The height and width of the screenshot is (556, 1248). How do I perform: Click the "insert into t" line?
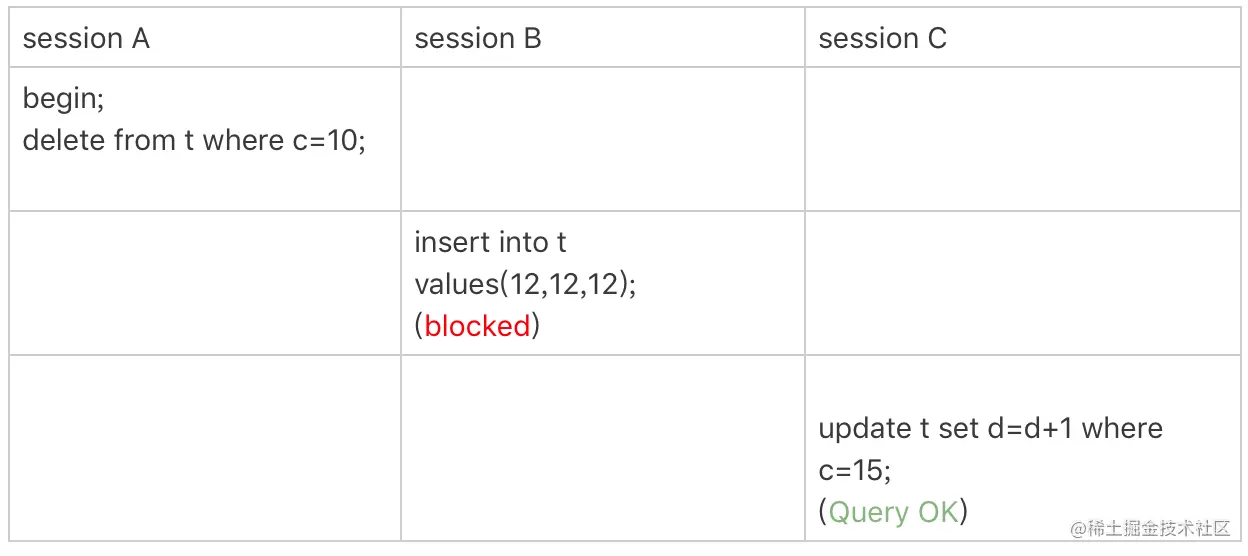coord(490,242)
